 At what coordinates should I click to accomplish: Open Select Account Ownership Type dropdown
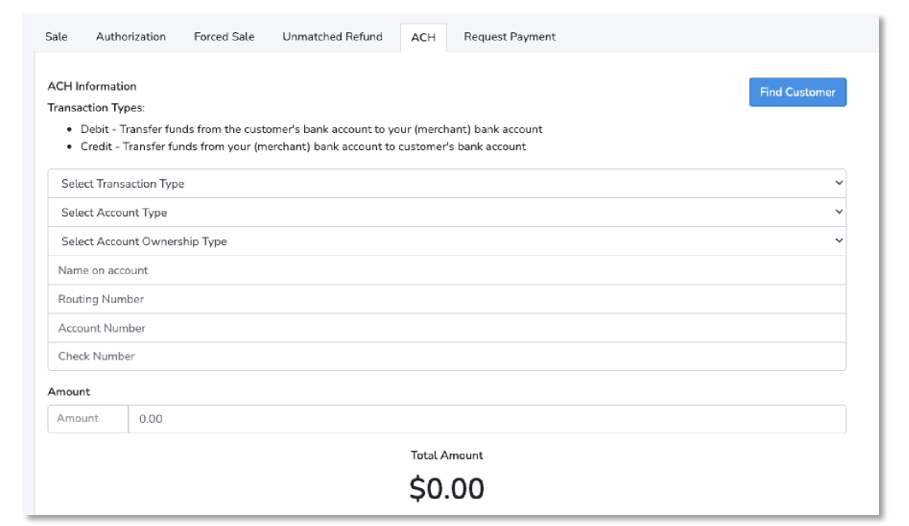(x=446, y=241)
